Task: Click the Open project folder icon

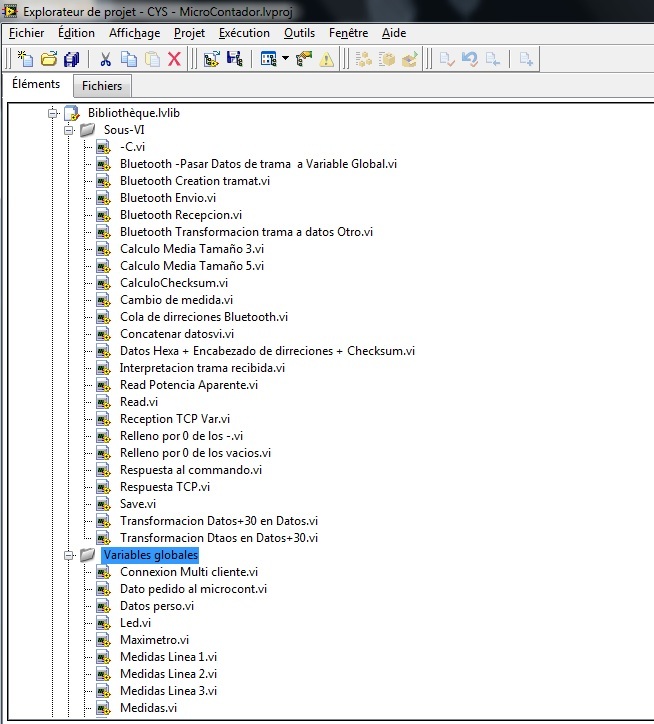Action: pos(48,59)
